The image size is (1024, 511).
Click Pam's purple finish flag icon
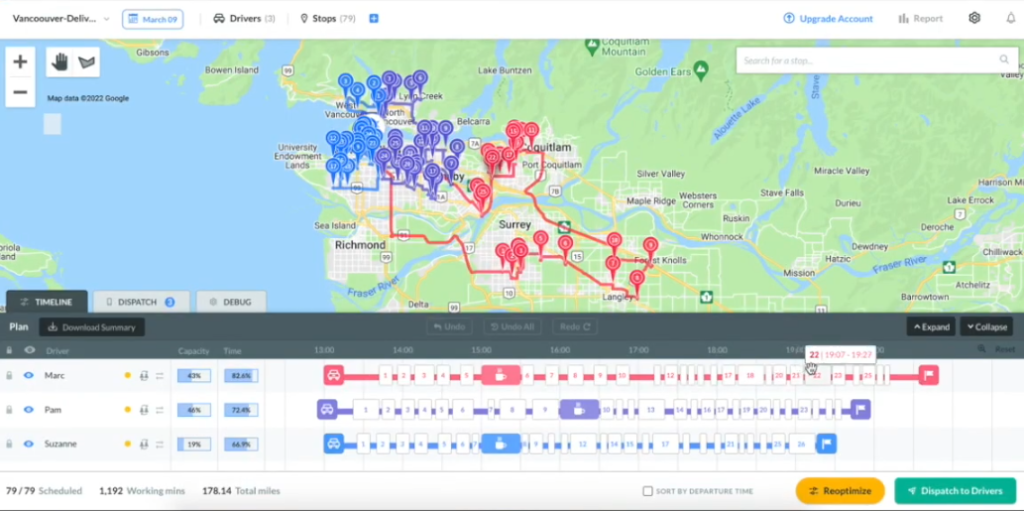(x=861, y=410)
